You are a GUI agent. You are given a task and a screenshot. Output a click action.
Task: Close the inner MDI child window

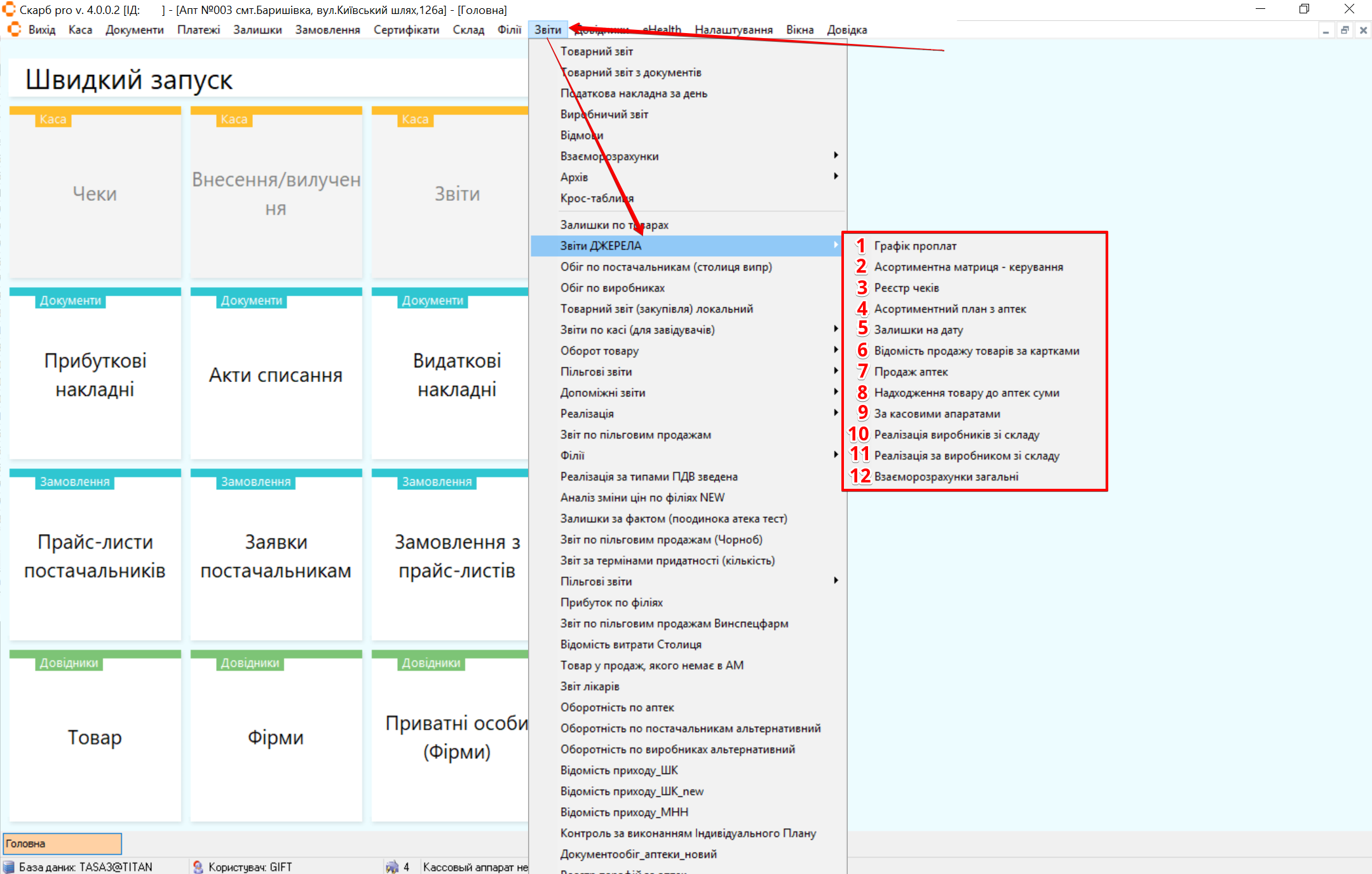point(1363,30)
